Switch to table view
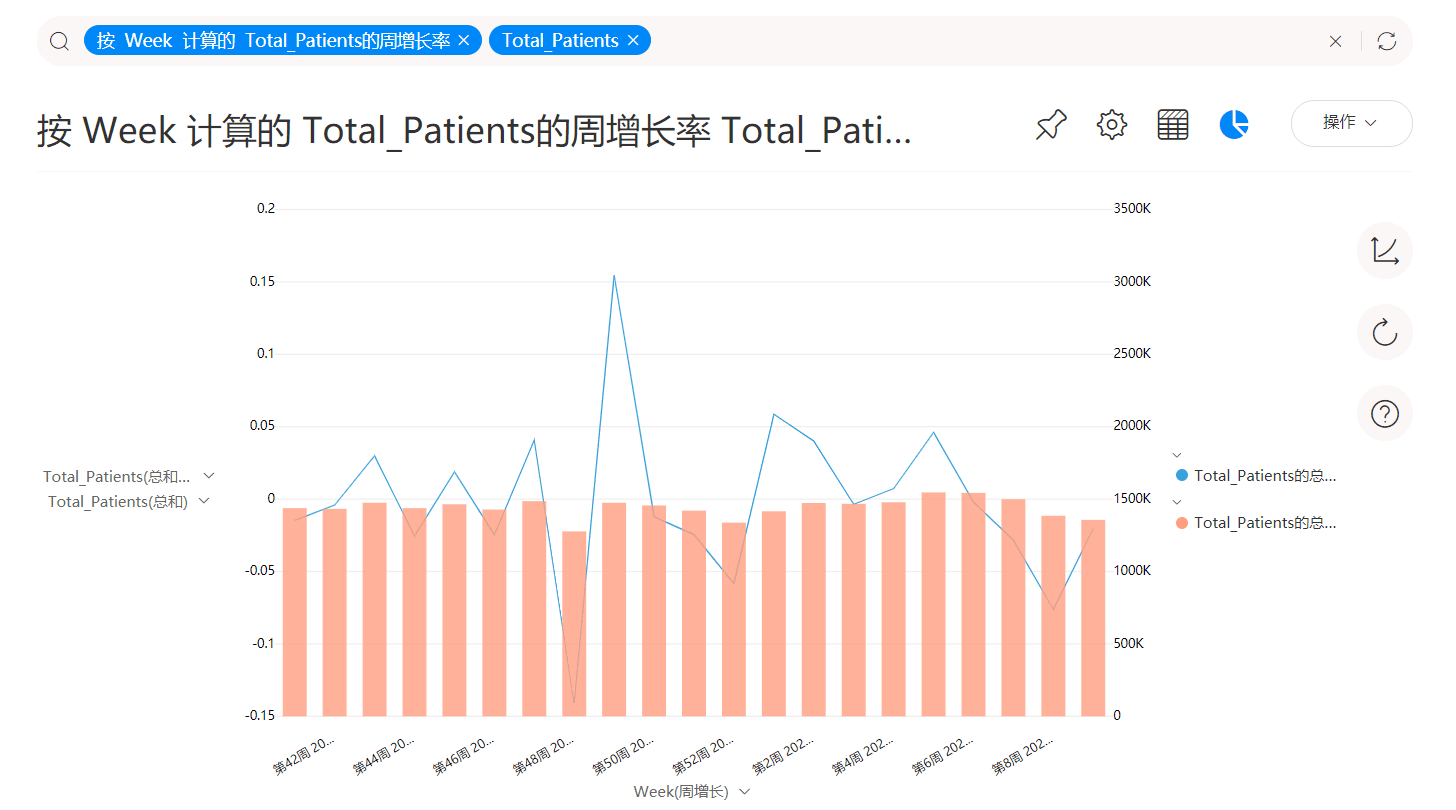This screenshot has height=810, width=1456. click(x=1173, y=125)
